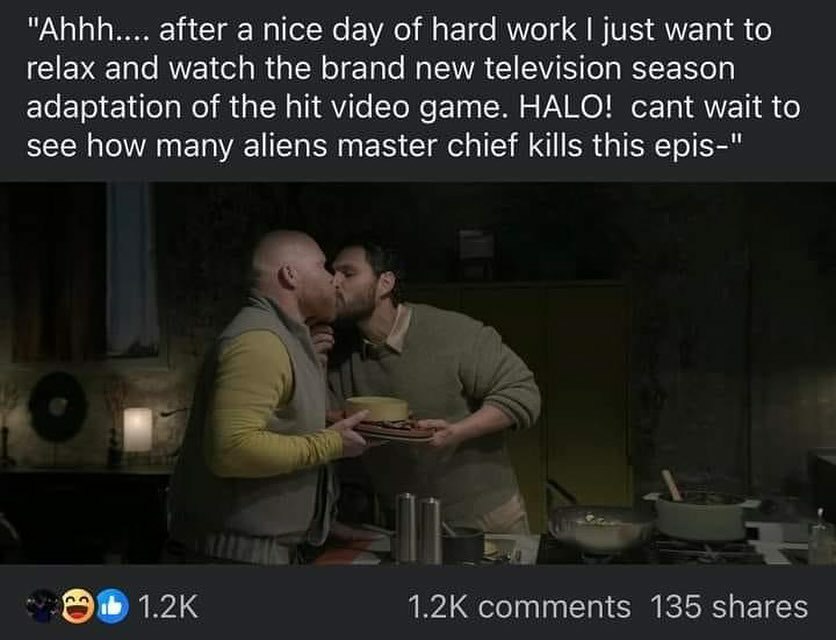View the 135 shares list
This screenshot has height=640, width=836.
729,607
